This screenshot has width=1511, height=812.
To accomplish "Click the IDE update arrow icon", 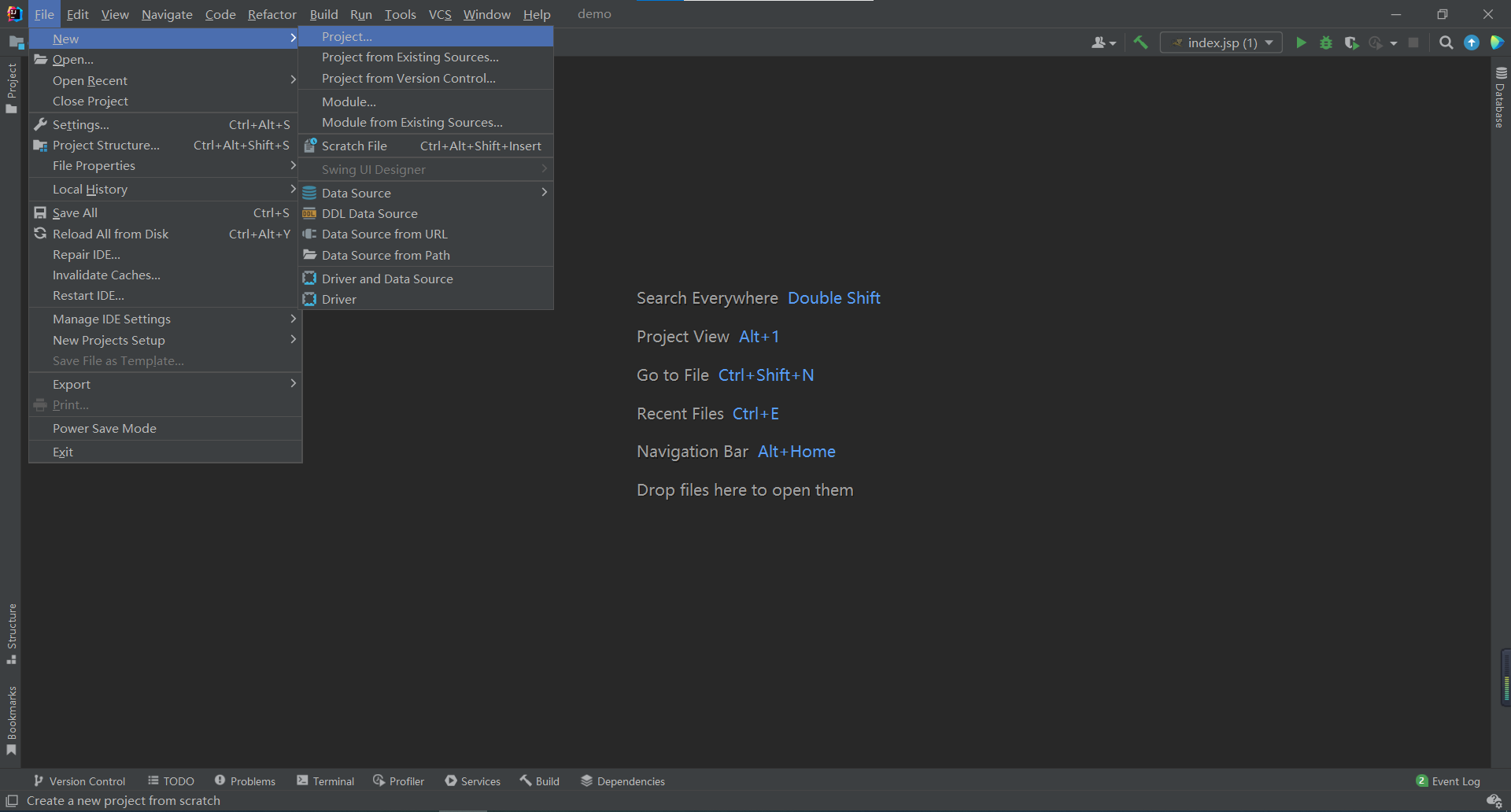I will 1471,42.
